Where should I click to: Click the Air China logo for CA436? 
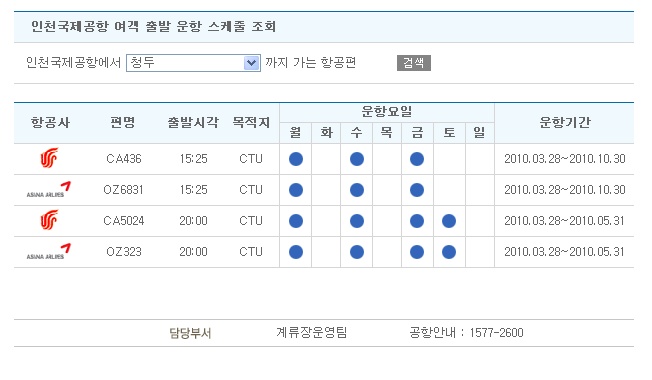click(x=49, y=158)
